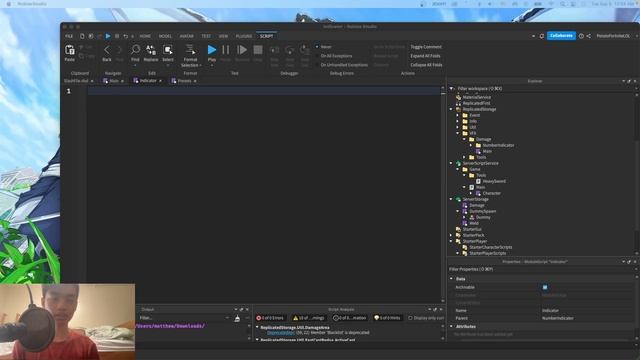Screen dimensions: 640x360
Task: Collapse the VFX folder in Explorer
Action: 458,133
